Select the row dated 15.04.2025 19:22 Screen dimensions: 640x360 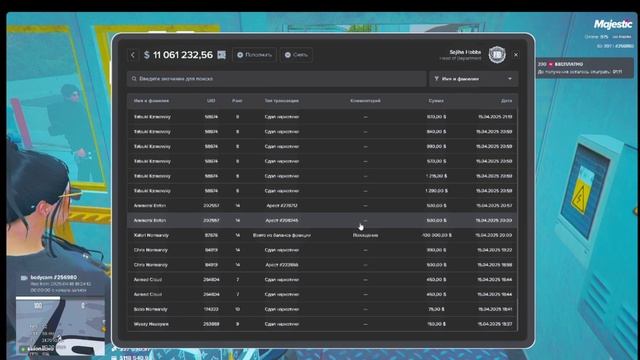[x=322, y=250]
